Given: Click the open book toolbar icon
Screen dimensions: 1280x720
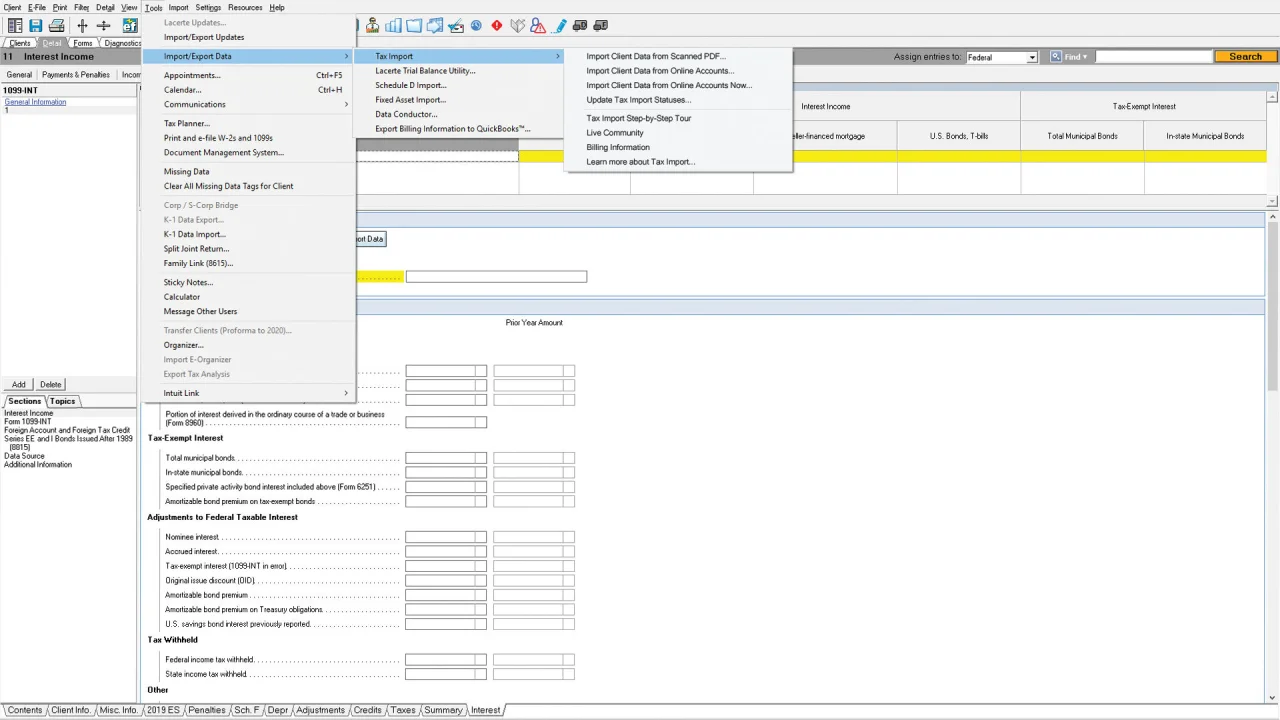Looking at the screenshot, I should point(518,25).
